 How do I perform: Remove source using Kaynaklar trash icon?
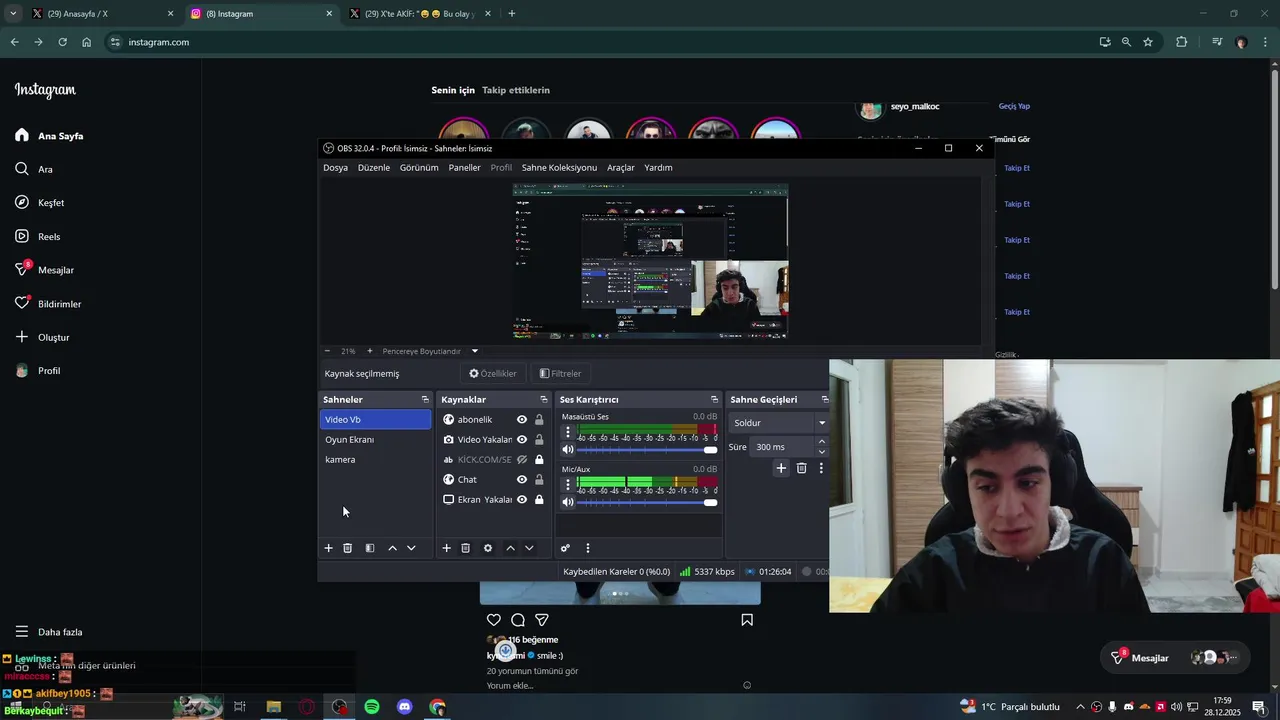pyautogui.click(x=465, y=548)
